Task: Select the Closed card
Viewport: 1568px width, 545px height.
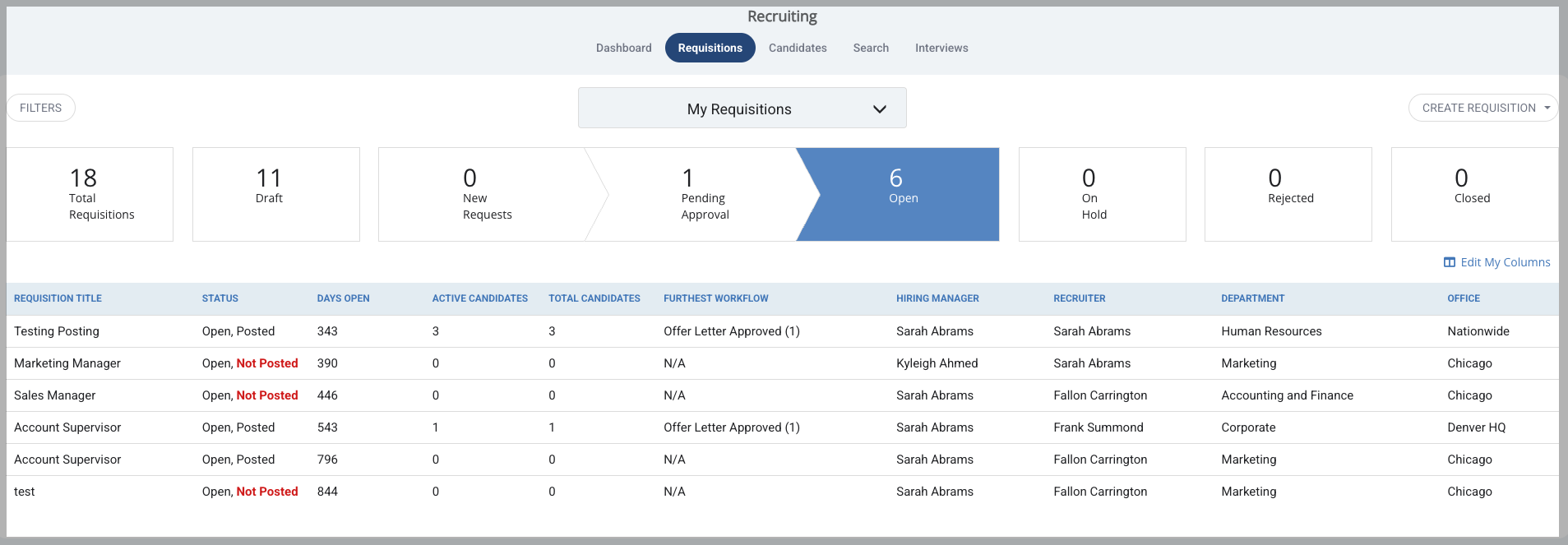Action: coord(1474,194)
